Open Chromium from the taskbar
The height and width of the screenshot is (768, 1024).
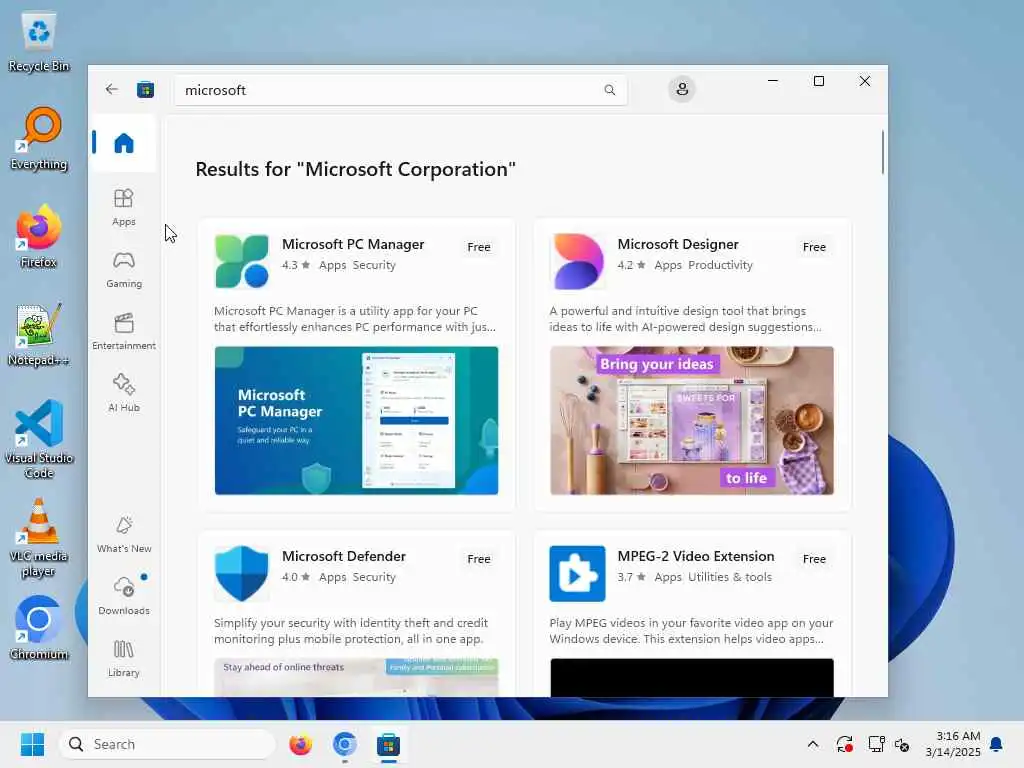pyautogui.click(x=344, y=744)
